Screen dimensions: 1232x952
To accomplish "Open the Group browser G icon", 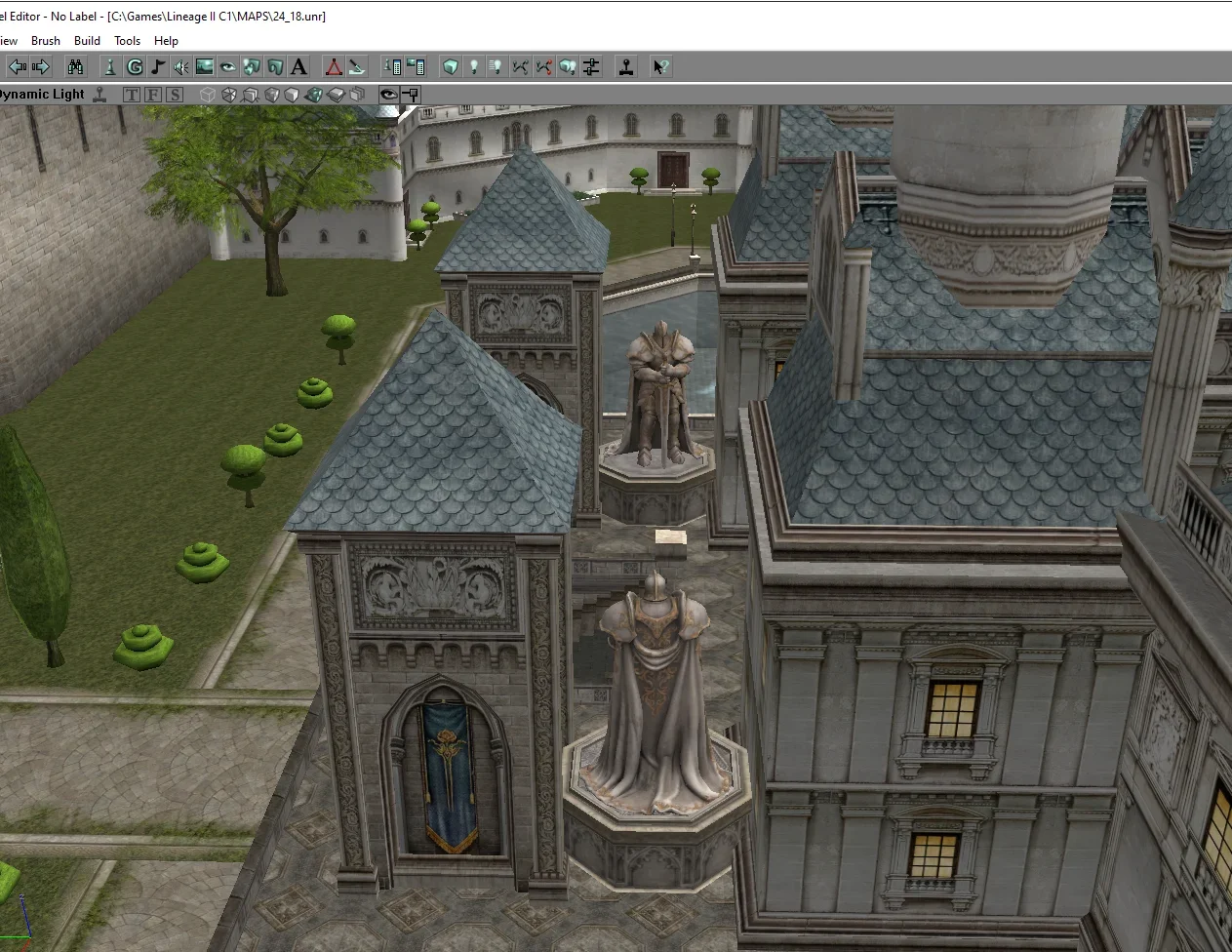I will 135,66.
